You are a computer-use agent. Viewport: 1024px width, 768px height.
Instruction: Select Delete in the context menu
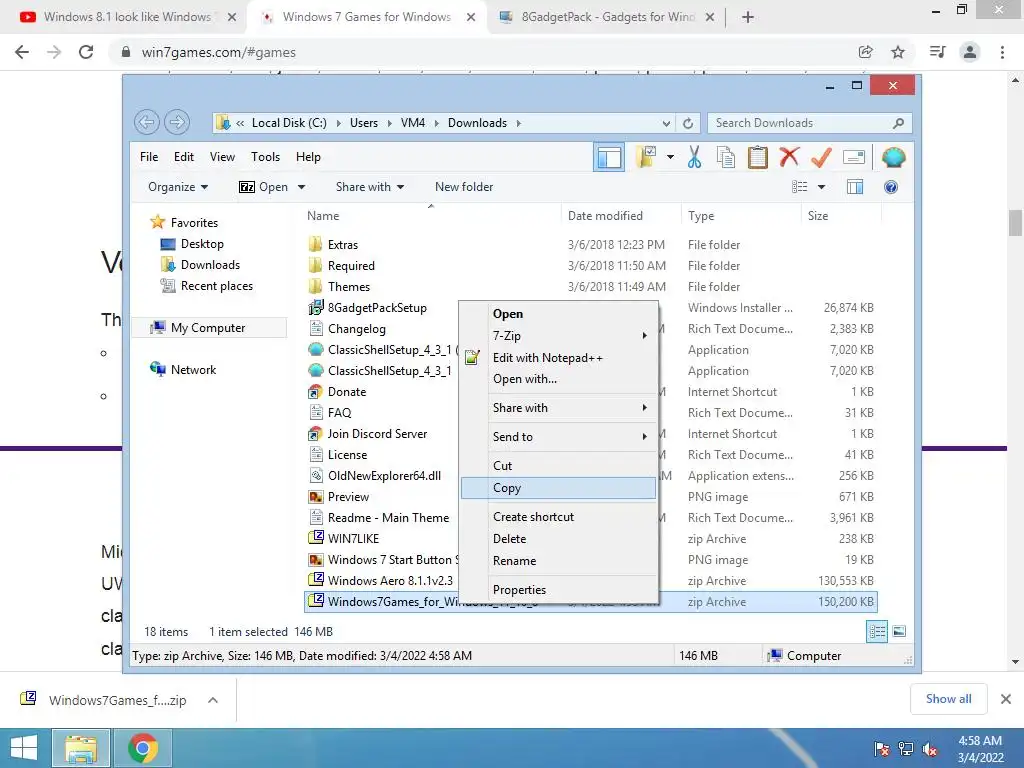coord(559,539)
